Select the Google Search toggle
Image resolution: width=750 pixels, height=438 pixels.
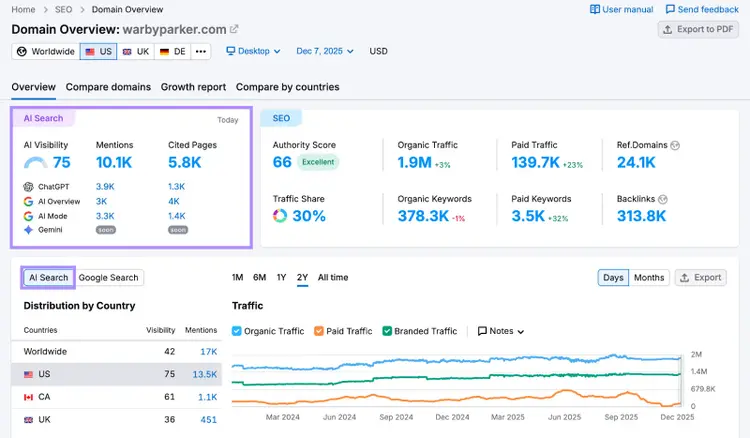(109, 277)
